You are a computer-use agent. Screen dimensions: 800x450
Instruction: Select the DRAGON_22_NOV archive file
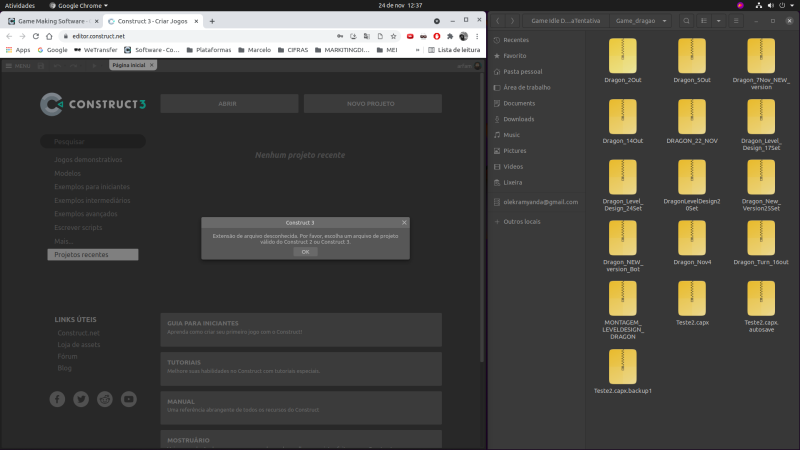click(692, 121)
